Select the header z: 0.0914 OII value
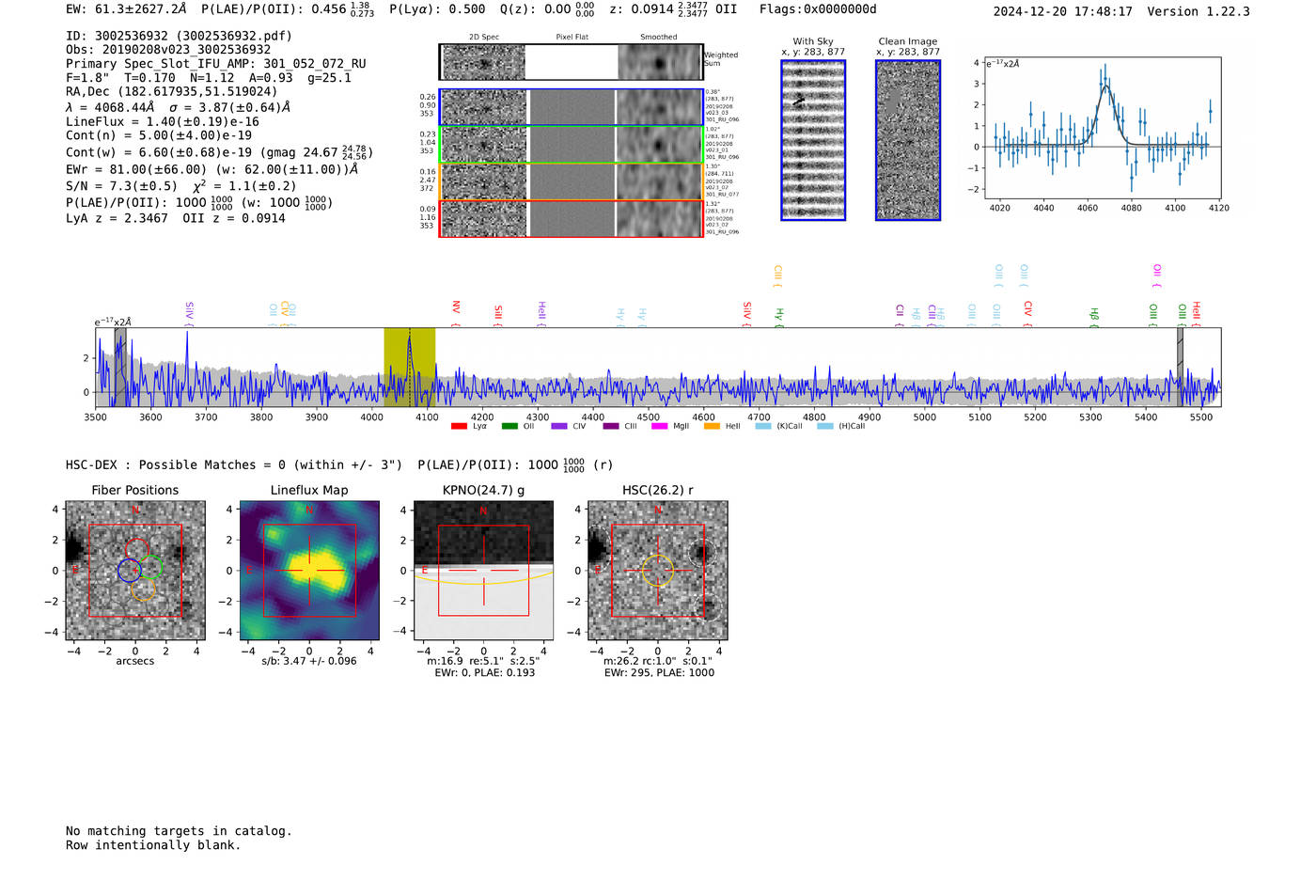The height and width of the screenshot is (896, 1316). tap(673, 9)
